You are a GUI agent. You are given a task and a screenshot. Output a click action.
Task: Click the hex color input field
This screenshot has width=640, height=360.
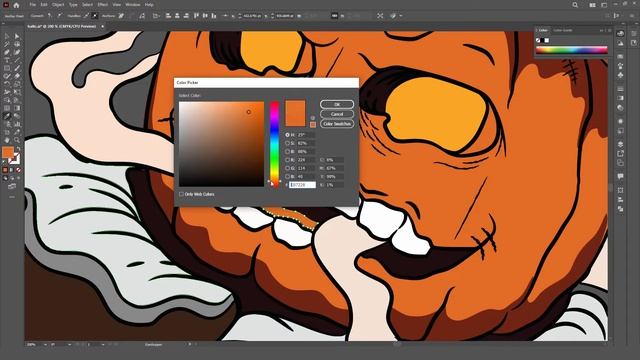[302, 185]
